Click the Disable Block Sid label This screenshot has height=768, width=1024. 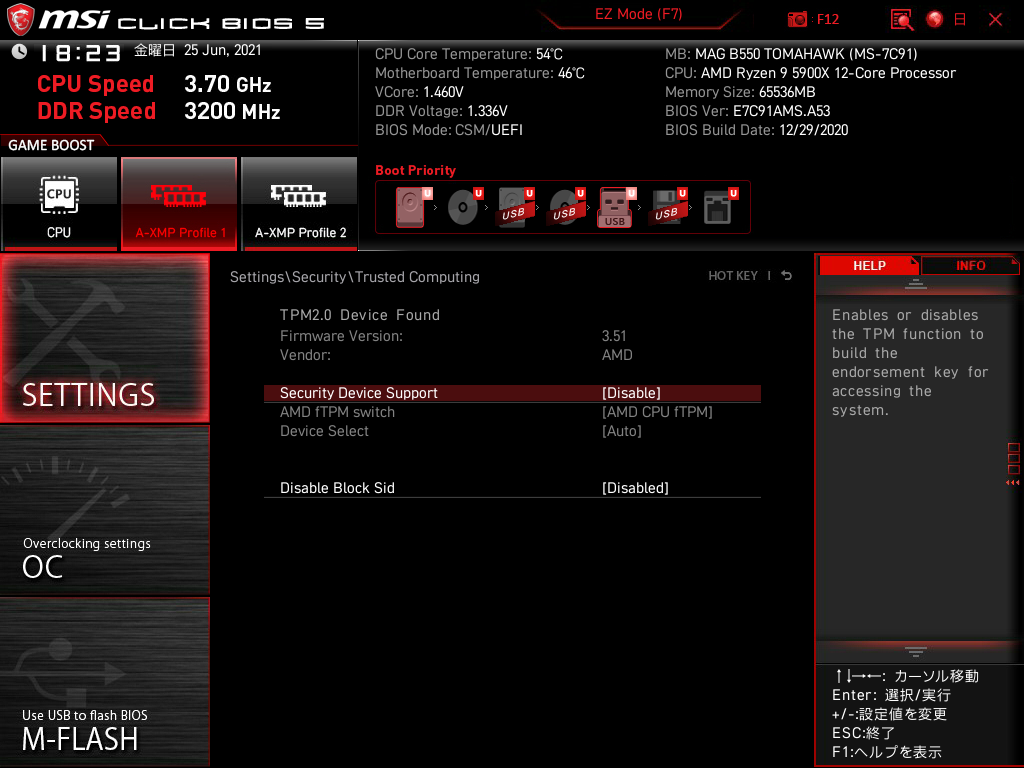[x=337, y=488]
